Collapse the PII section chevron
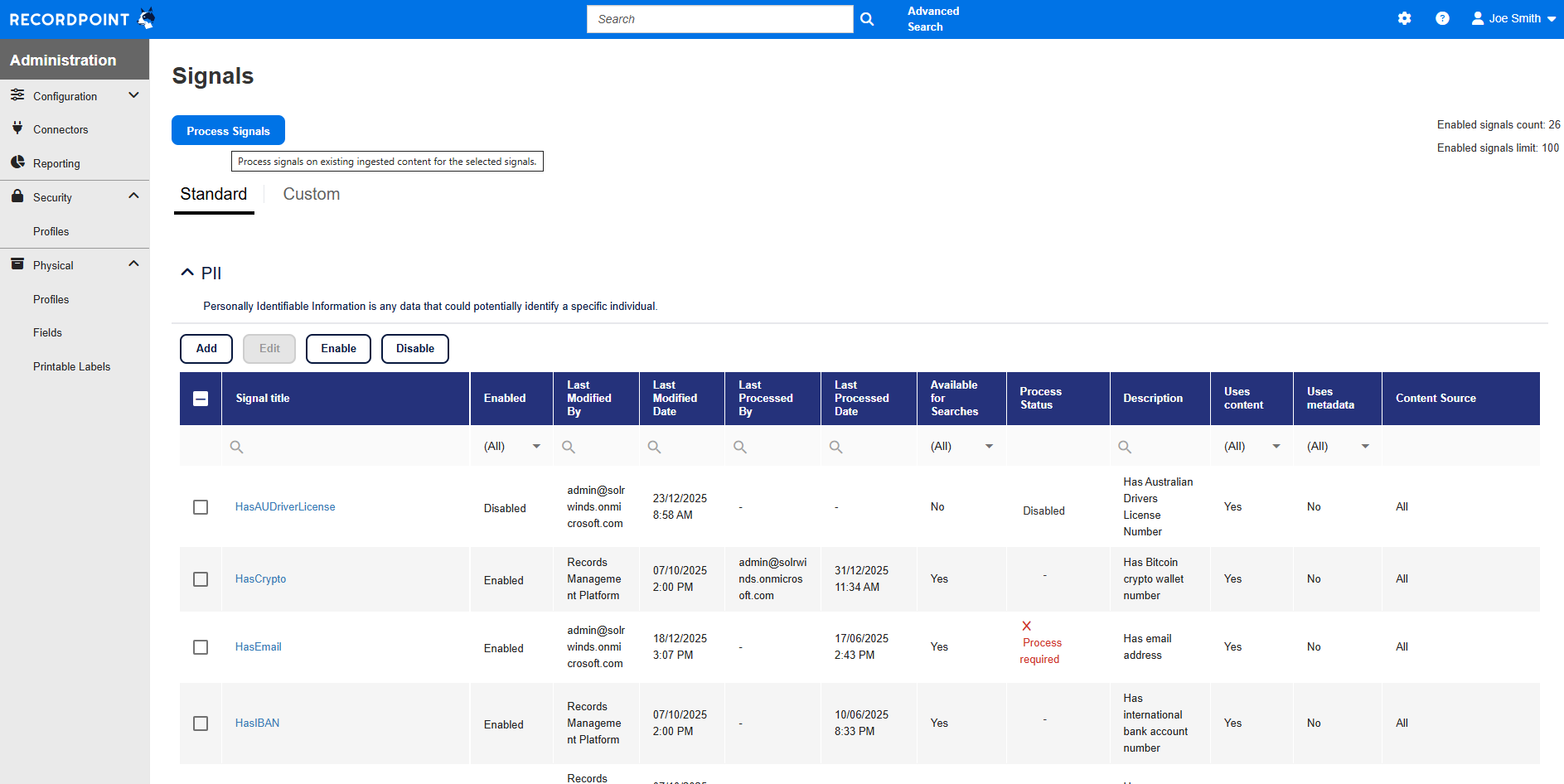 tap(187, 273)
